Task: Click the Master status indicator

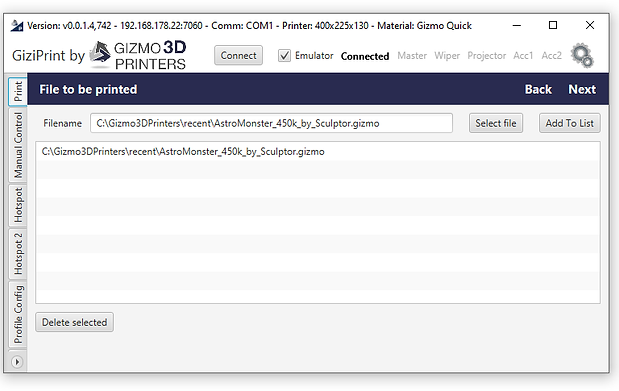Action: point(412,56)
